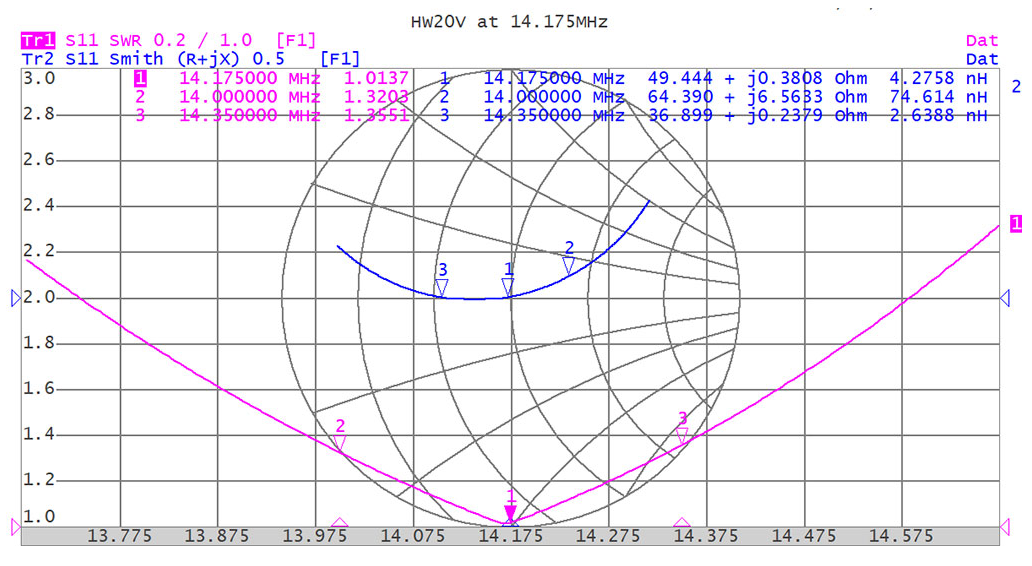1032x566 pixels.
Task: Click the 13.775 frequency axis label
Action: [119, 536]
